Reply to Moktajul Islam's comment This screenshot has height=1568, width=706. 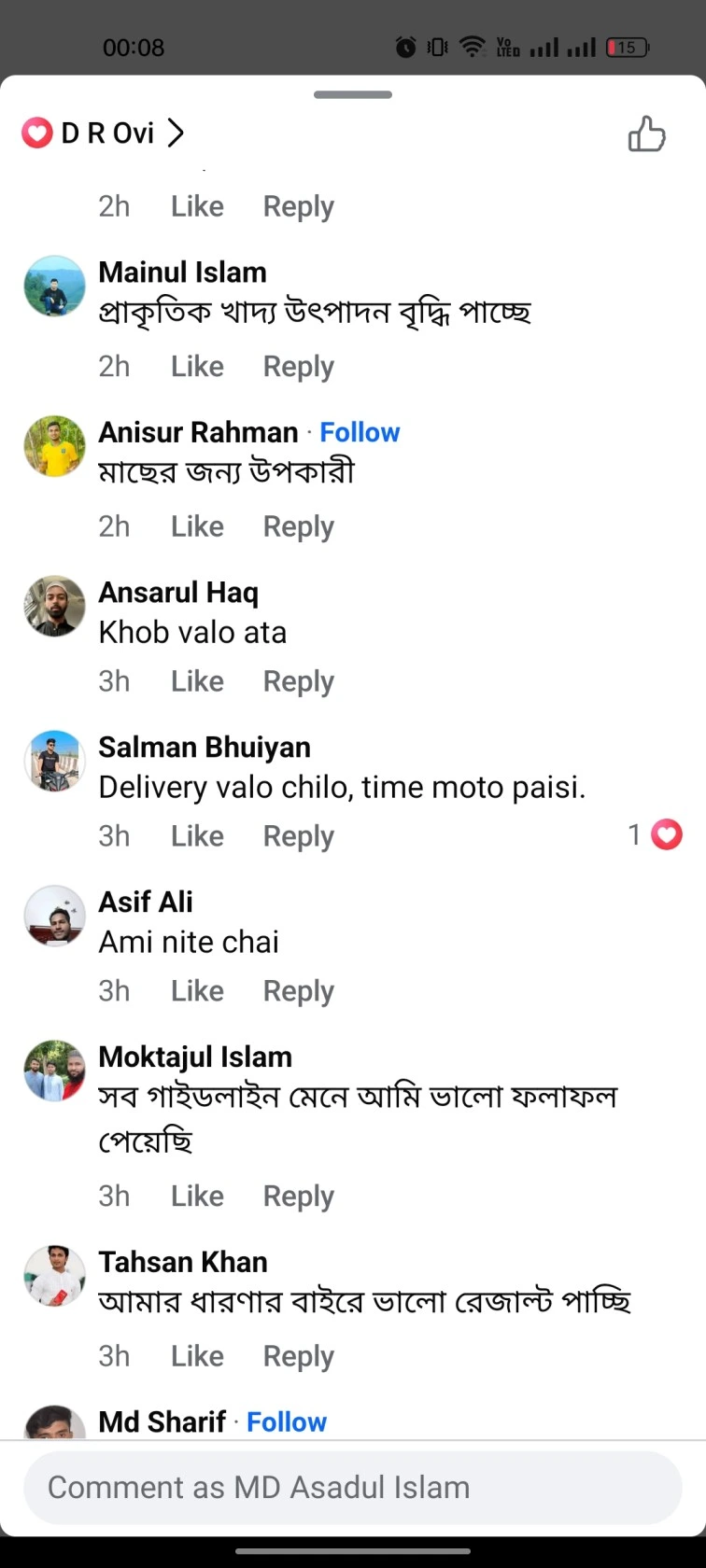(298, 1196)
